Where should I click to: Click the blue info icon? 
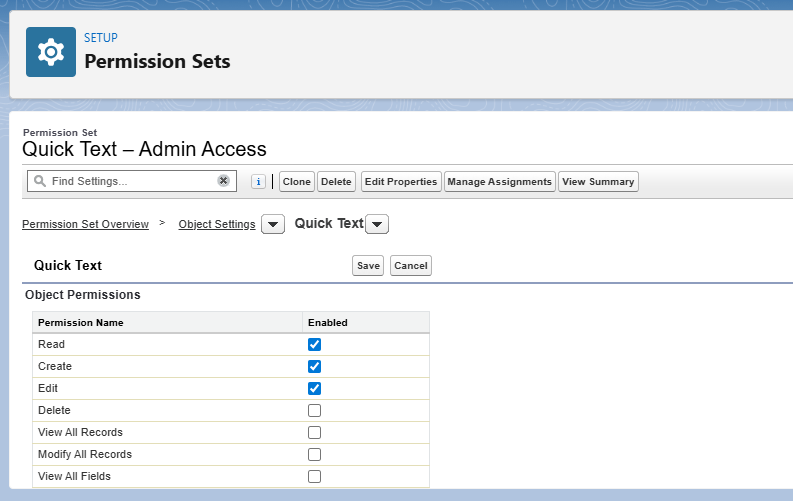coord(258,182)
